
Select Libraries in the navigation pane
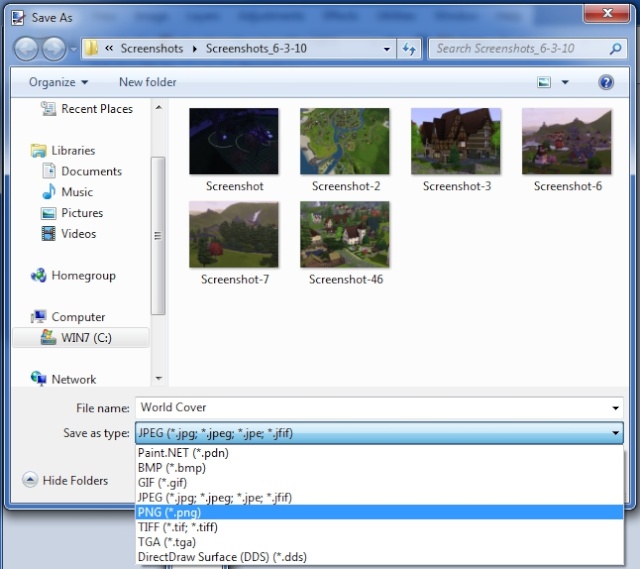73,151
